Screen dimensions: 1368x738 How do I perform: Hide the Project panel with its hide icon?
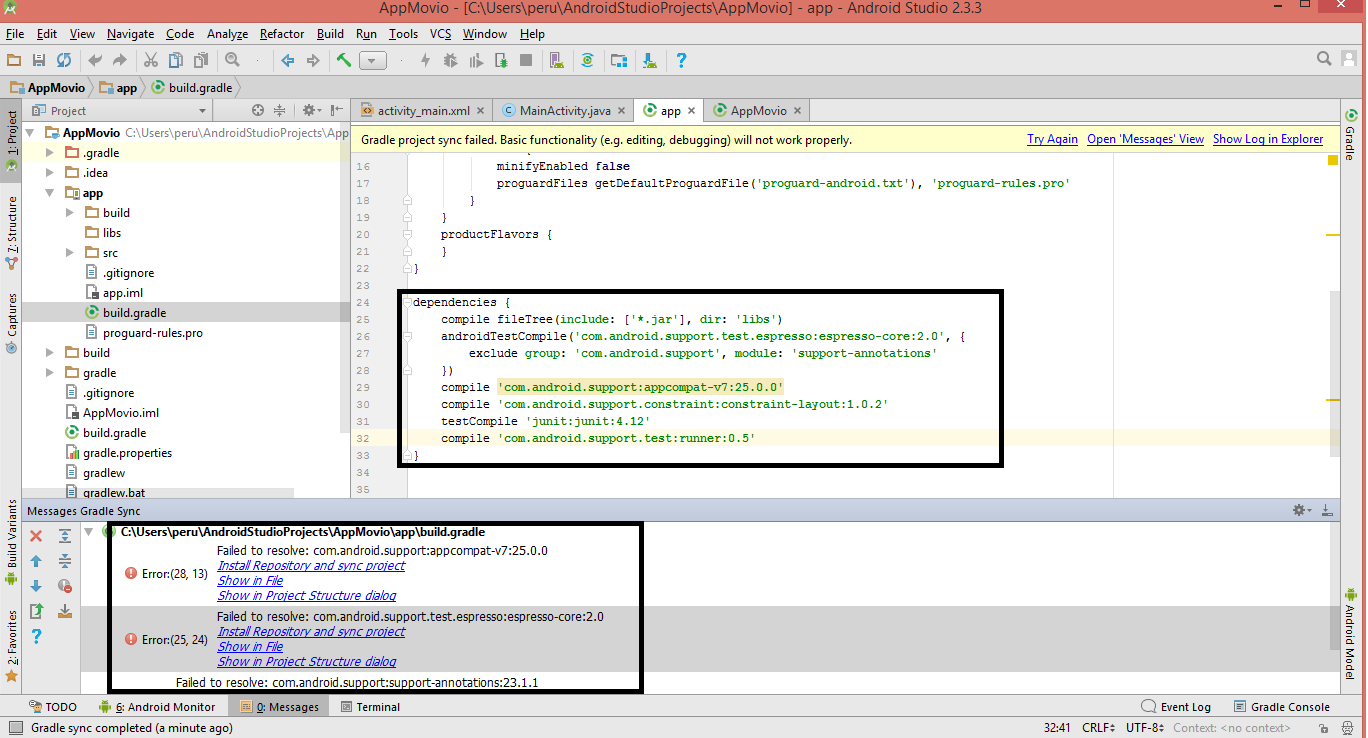tap(335, 110)
